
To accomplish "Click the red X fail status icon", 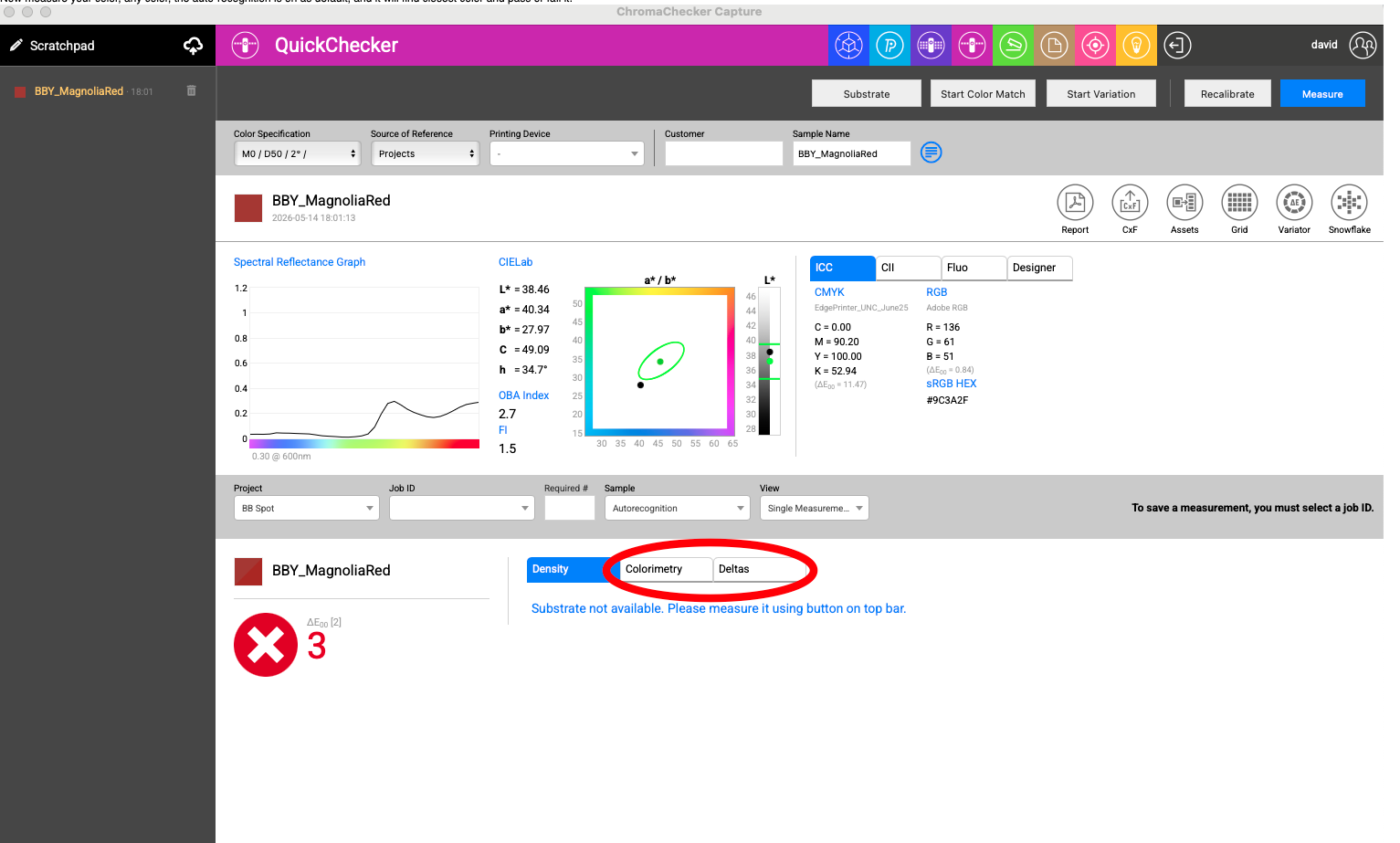I will coord(266,645).
